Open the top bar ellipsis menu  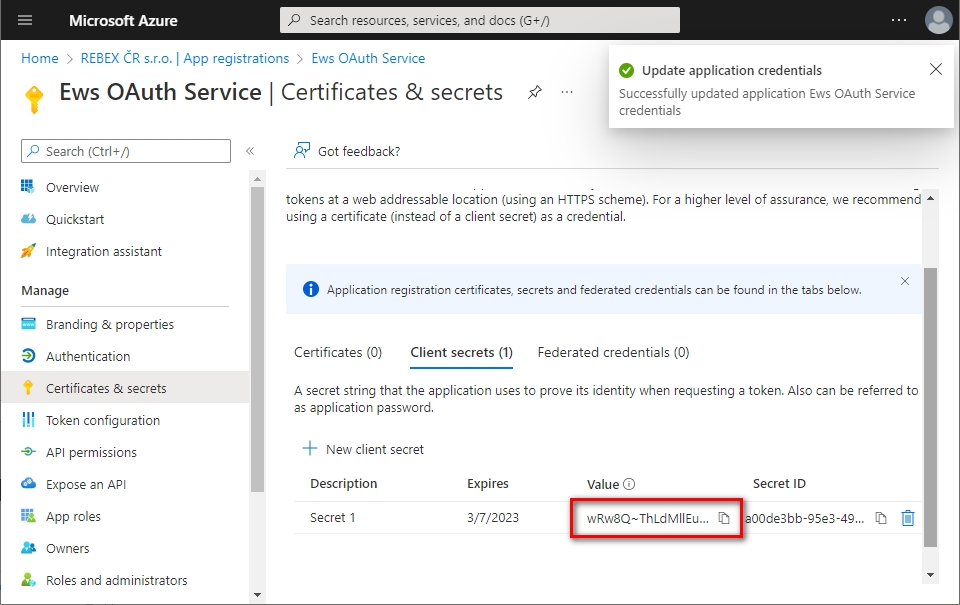pos(899,20)
